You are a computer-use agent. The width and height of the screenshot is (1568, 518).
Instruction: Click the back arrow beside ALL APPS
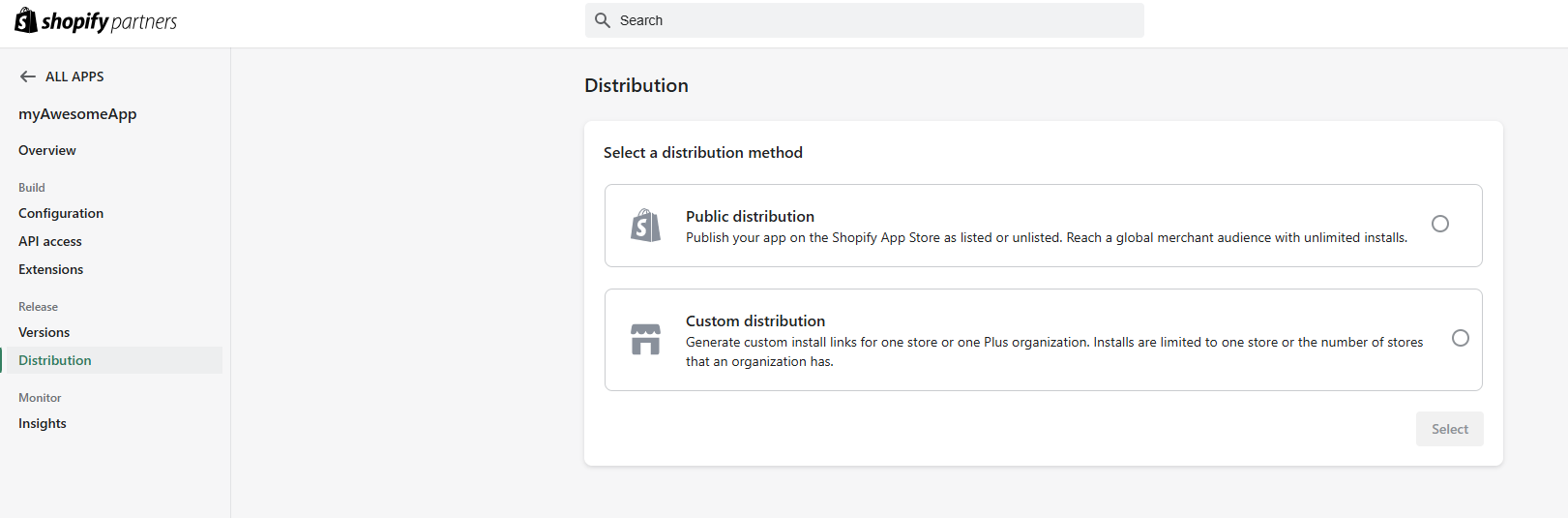click(28, 76)
